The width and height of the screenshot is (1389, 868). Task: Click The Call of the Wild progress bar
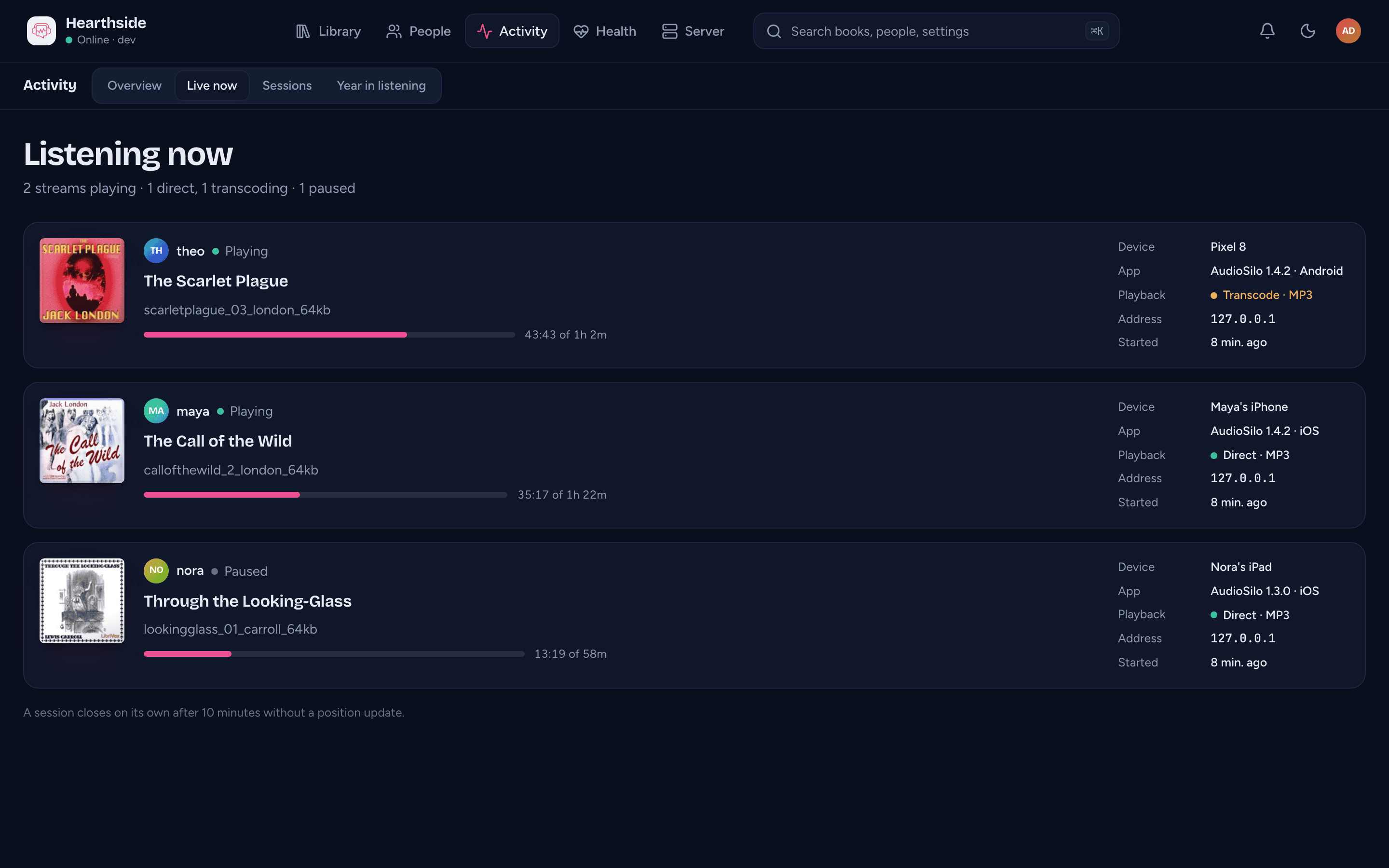point(326,495)
